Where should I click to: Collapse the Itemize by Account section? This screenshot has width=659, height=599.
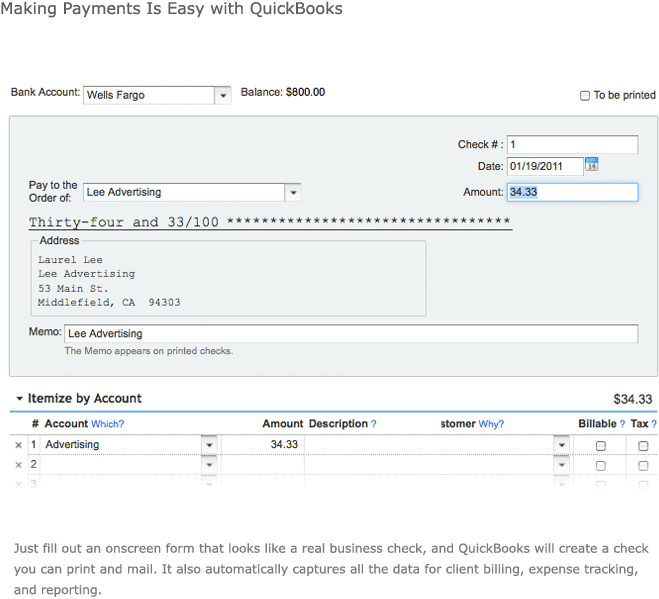(x=19, y=398)
